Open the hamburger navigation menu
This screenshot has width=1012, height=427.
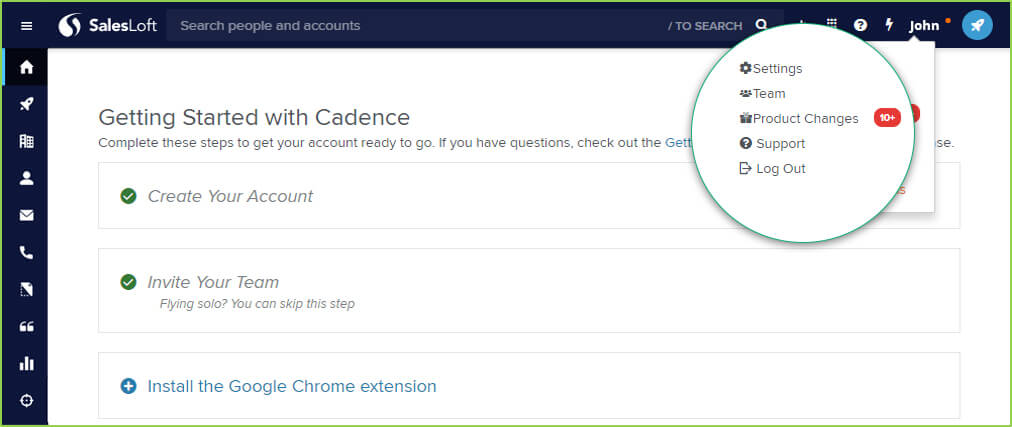coord(26,26)
